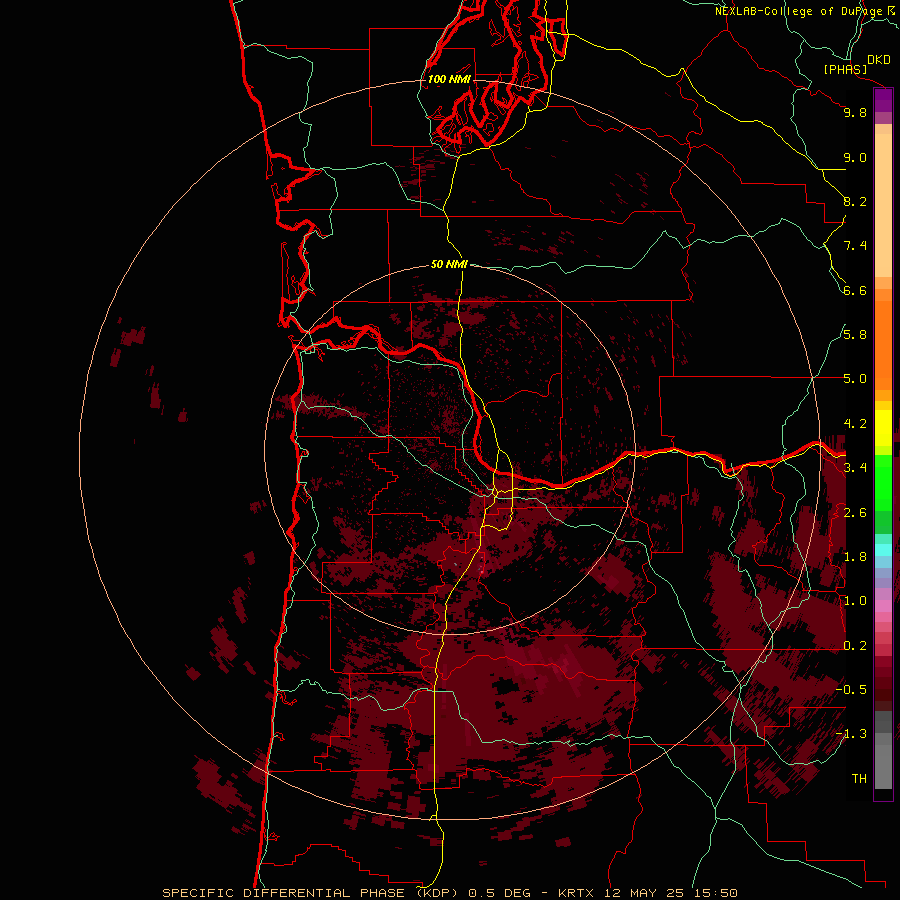This screenshot has height=900, width=900.
Task: Click the 8.2 value on color scale
Action: click(855, 201)
